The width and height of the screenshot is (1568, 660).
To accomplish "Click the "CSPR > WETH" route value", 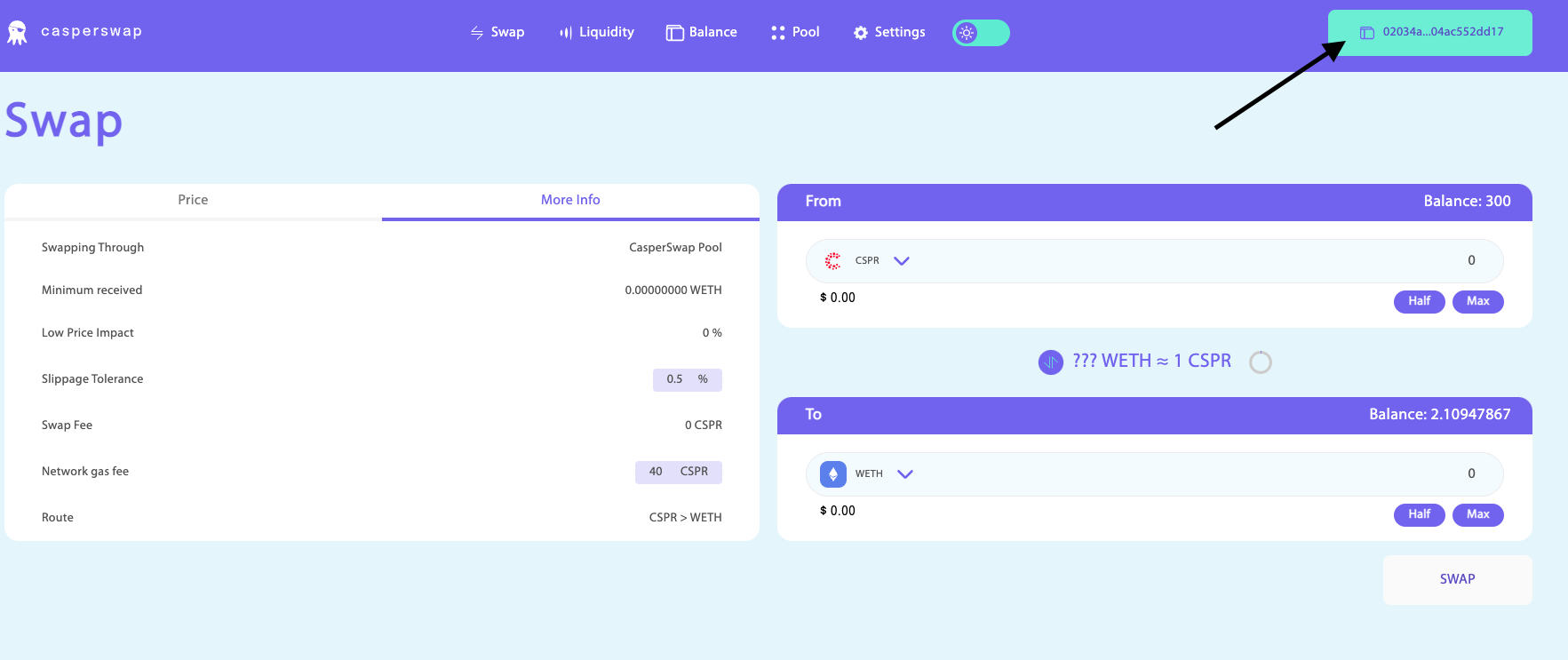I will point(685,518).
